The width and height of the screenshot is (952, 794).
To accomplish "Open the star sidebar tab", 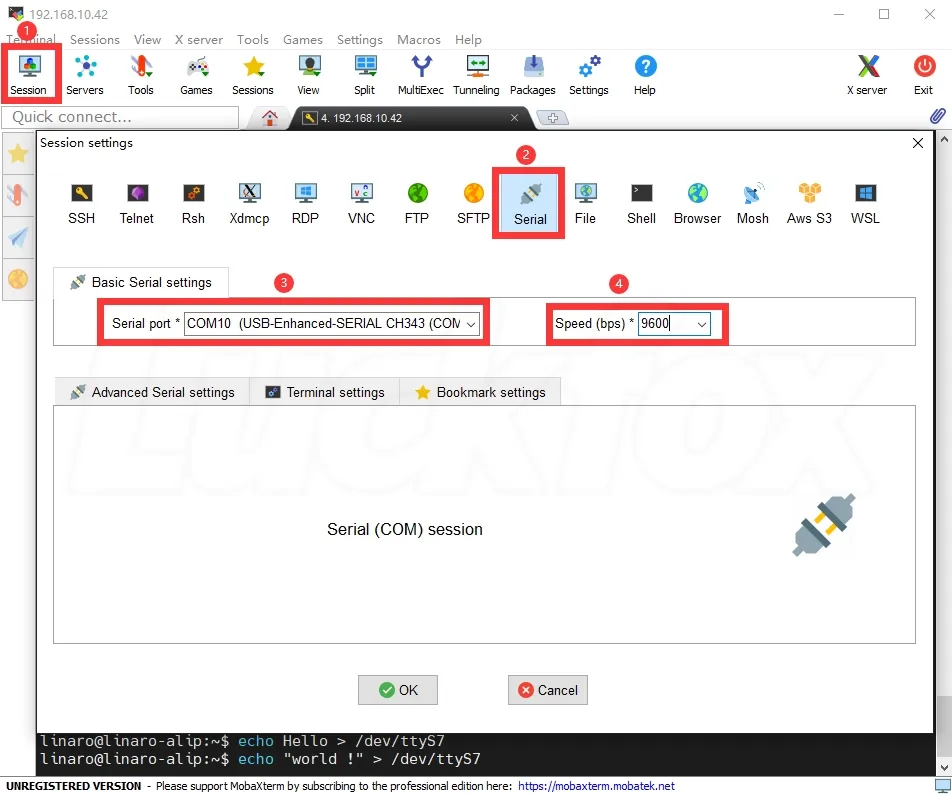I will 18,154.
